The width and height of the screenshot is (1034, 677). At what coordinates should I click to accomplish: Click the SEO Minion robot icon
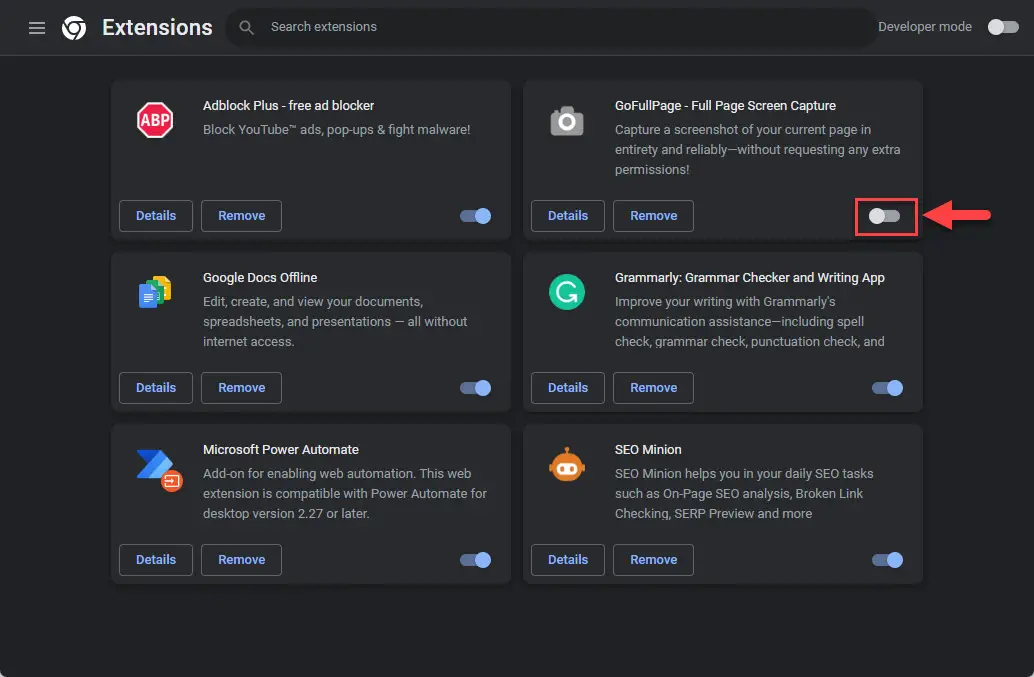(567, 465)
